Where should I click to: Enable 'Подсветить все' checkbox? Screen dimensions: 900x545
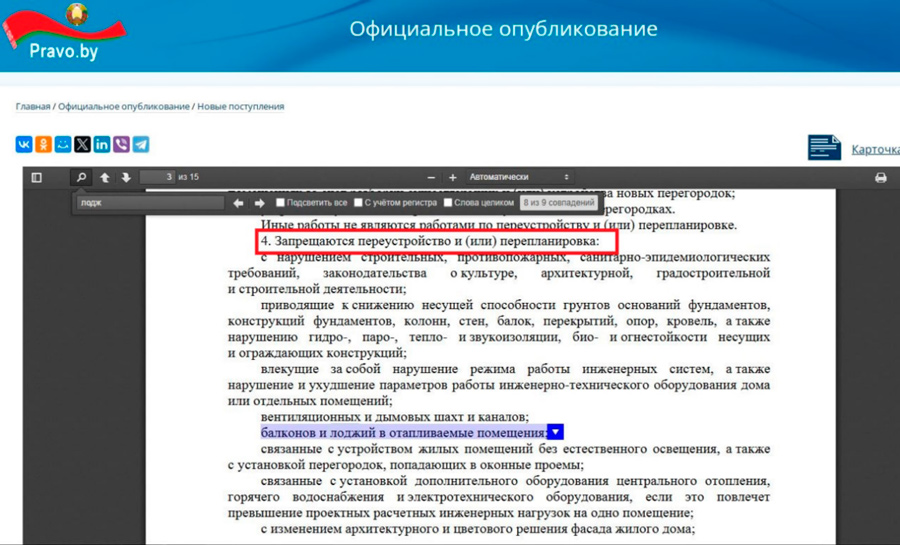280,203
